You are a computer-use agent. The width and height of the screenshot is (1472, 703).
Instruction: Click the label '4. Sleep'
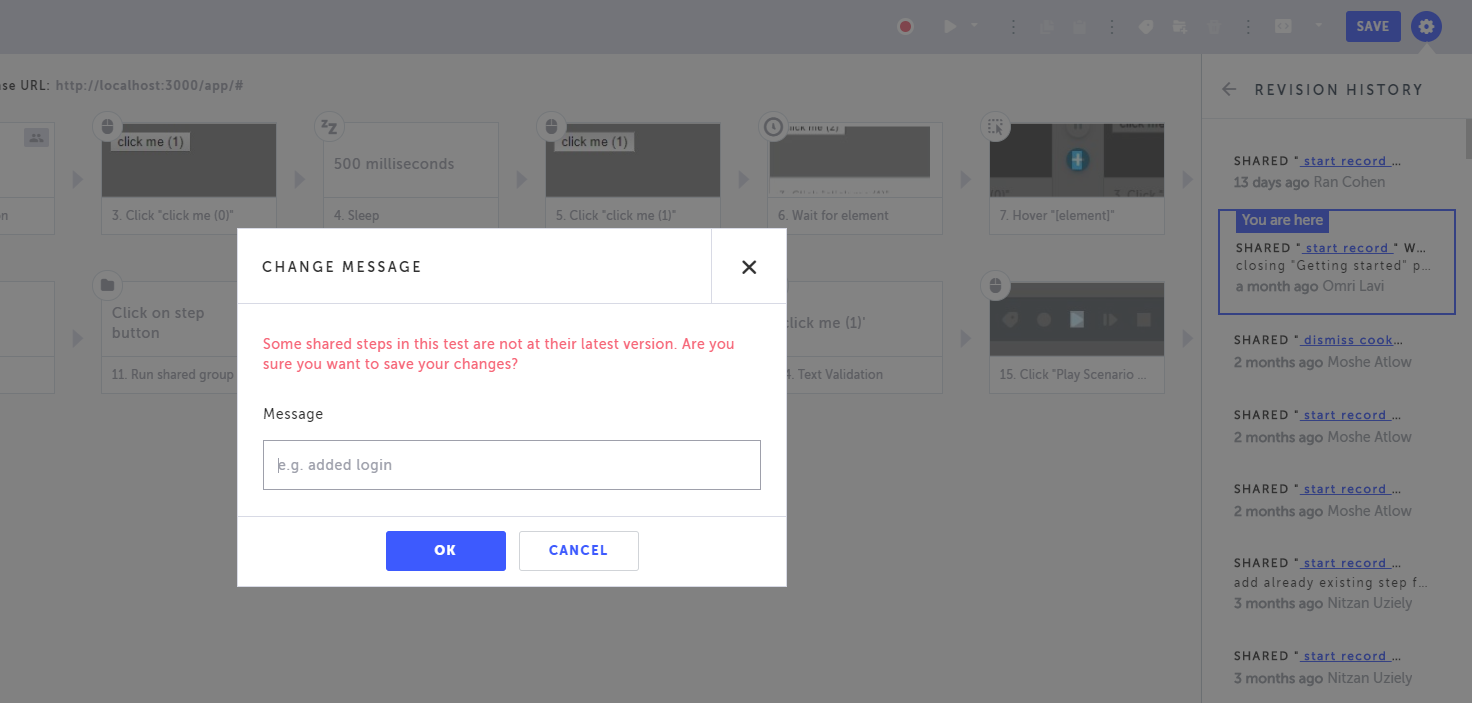tap(356, 215)
